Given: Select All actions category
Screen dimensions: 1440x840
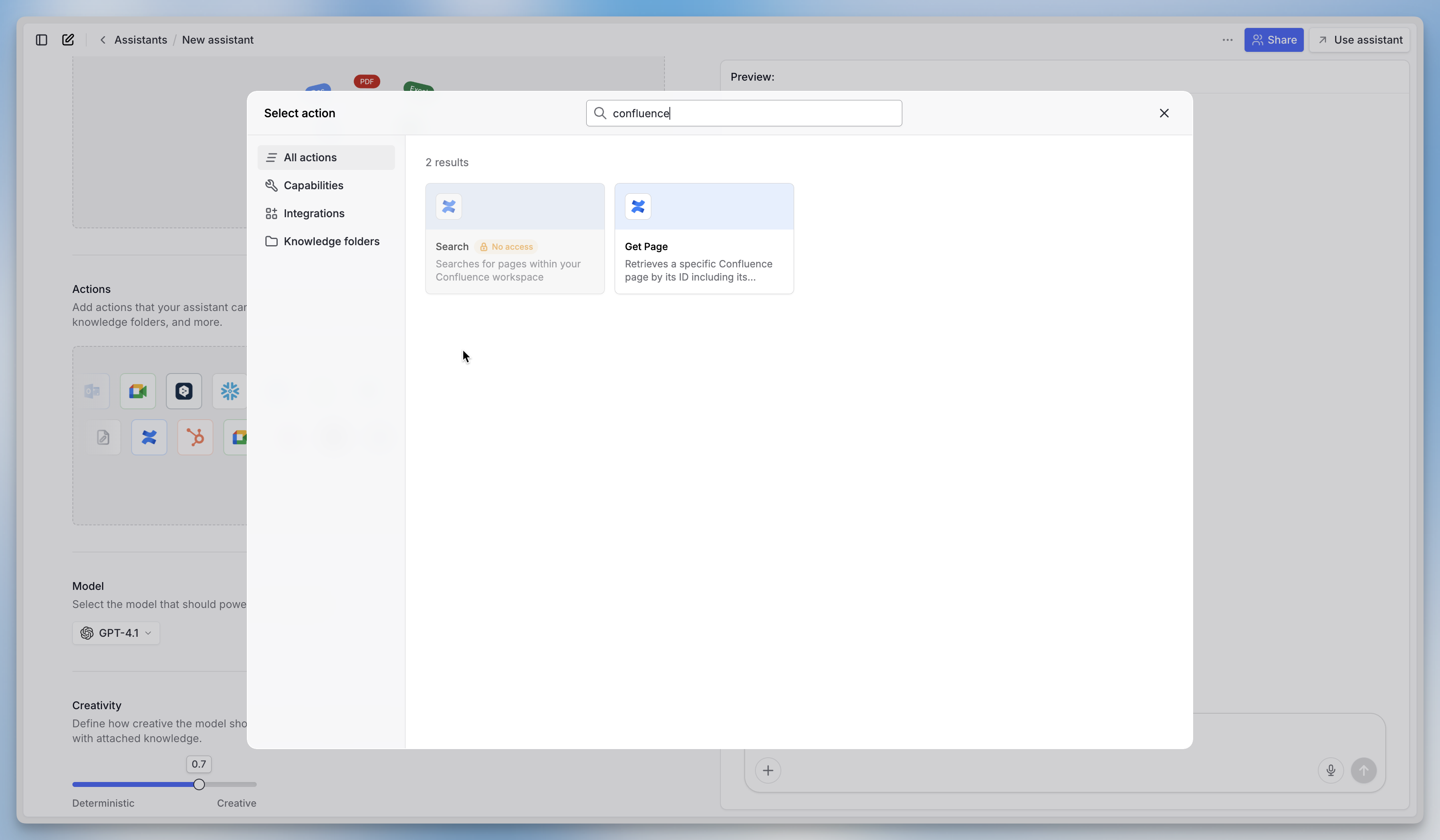Looking at the screenshot, I should click(x=326, y=158).
